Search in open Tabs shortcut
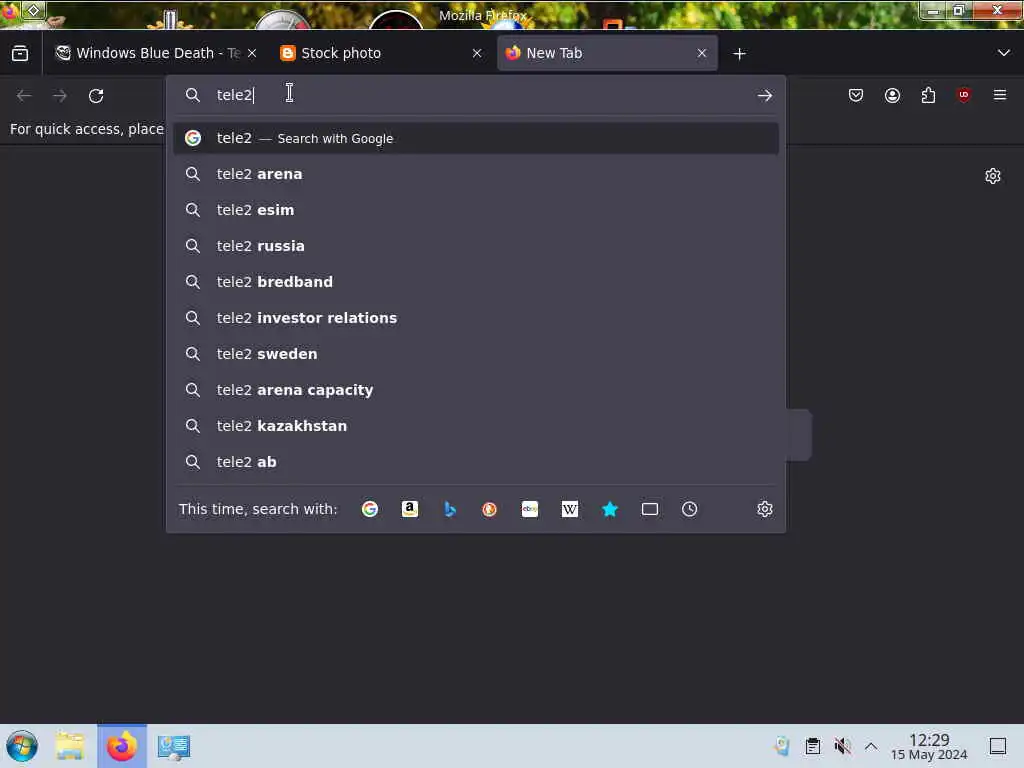This screenshot has height=768, width=1024. pyautogui.click(x=650, y=509)
